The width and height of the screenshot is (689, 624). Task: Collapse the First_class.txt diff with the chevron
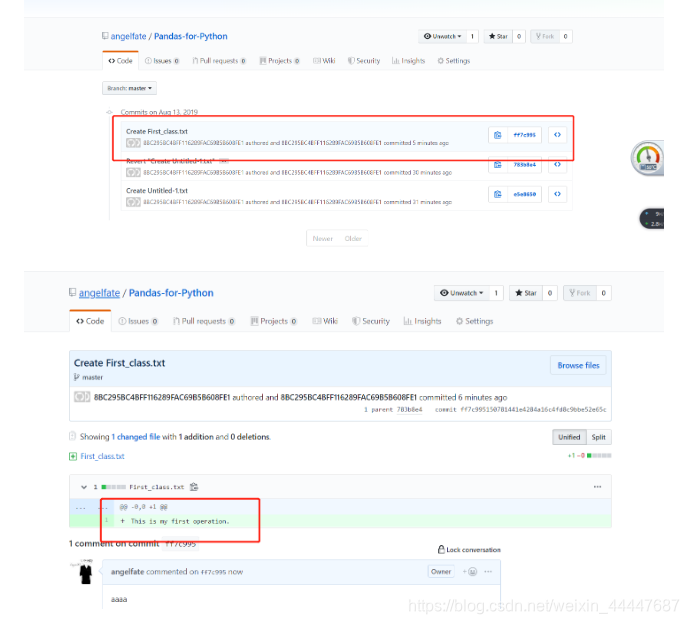click(x=83, y=487)
